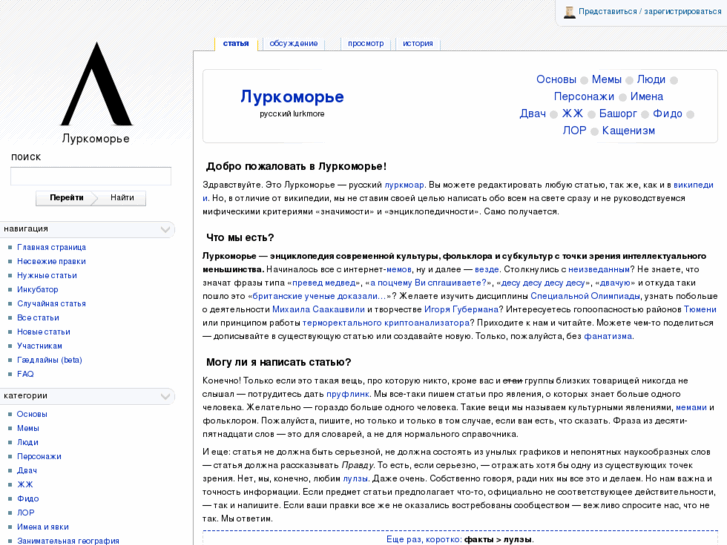The width and height of the screenshot is (727, 545).
Task: Collapse the навигация sidebar section
Action: coord(165,229)
